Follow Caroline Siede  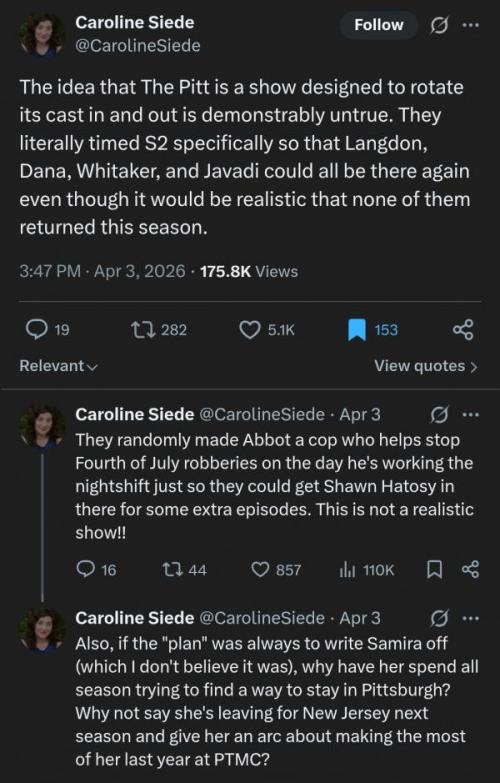[x=379, y=25]
